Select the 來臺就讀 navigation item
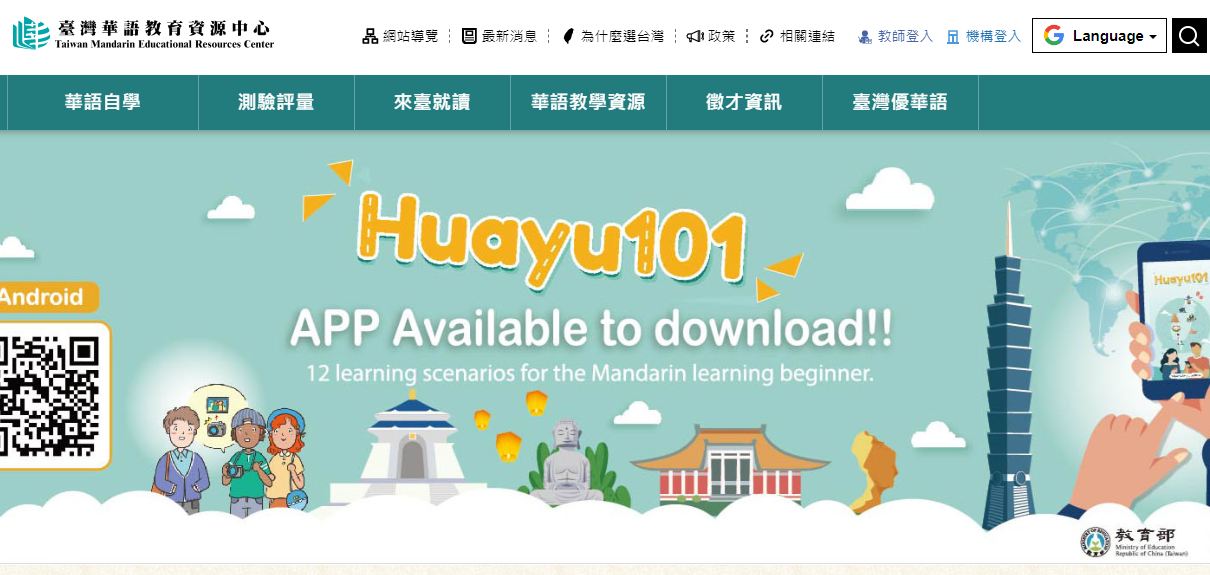 432,102
